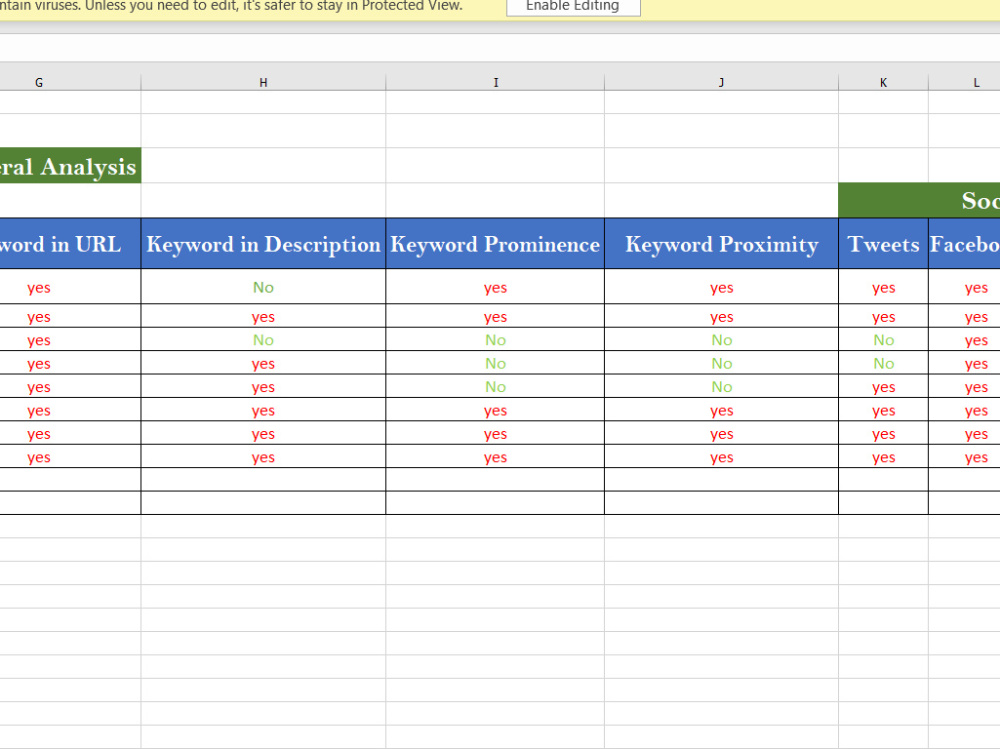The height and width of the screenshot is (749, 1000).
Task: Select third-row No under Tweets
Action: coord(884,340)
